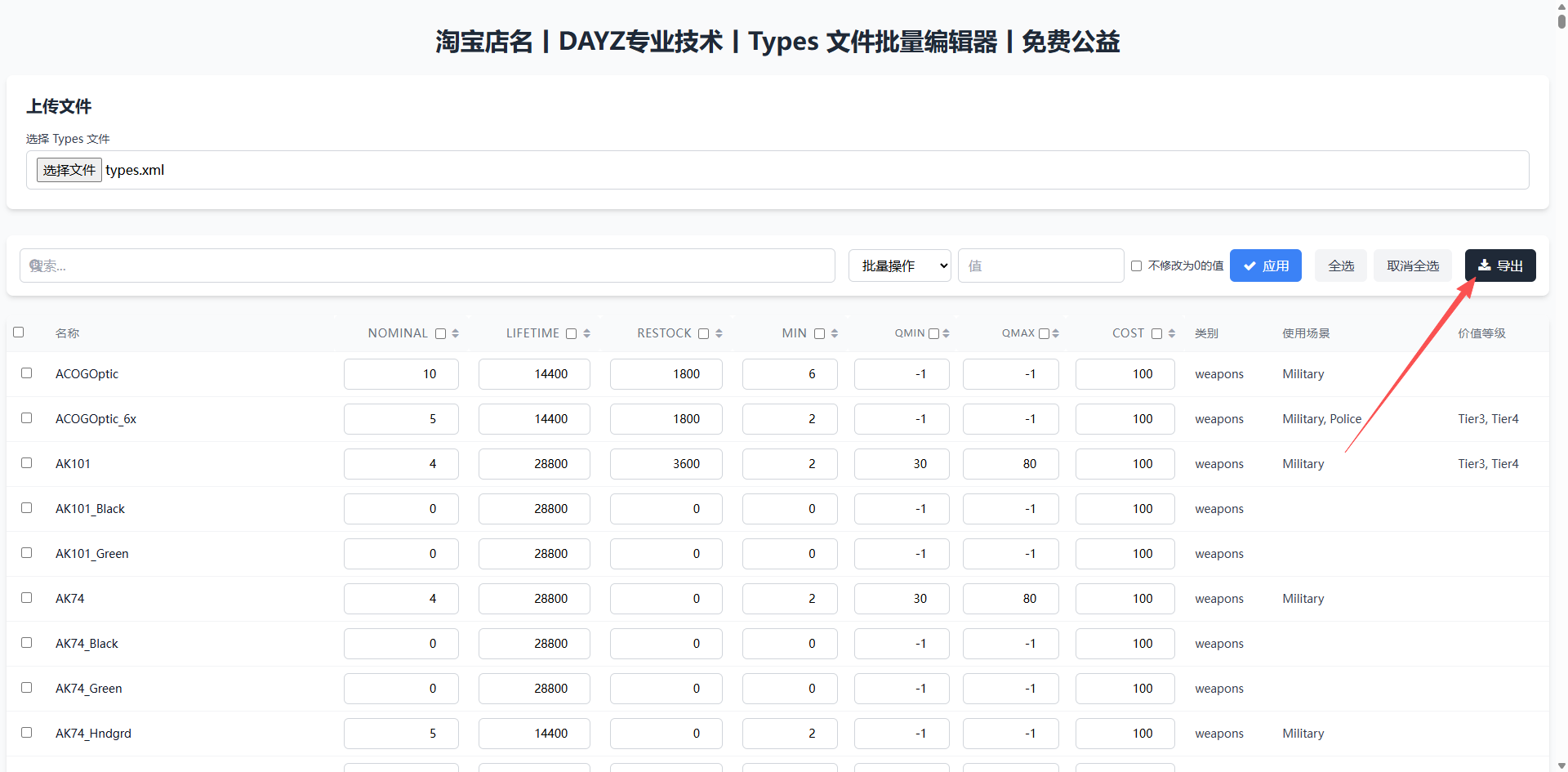
Task: Edit QMAX value for AK101
Action: pyautogui.click(x=1011, y=464)
